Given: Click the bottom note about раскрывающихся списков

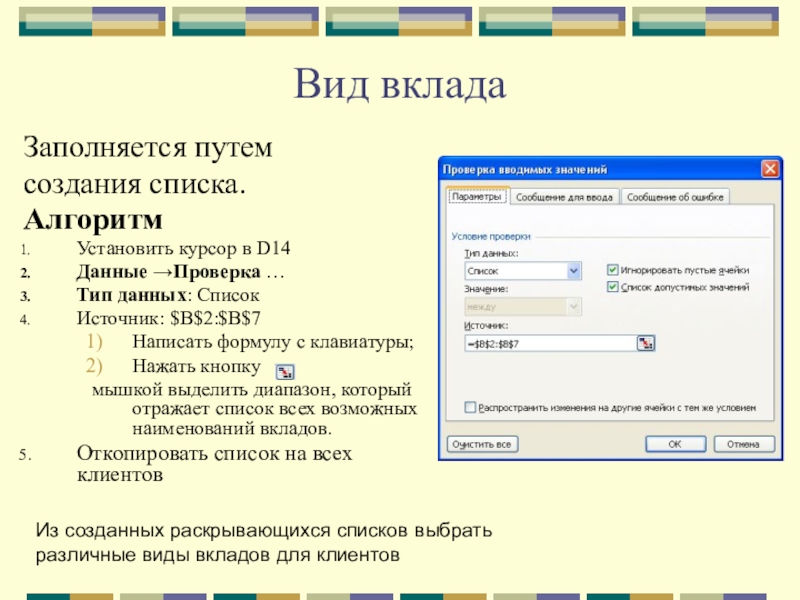Looking at the screenshot, I should [264, 542].
